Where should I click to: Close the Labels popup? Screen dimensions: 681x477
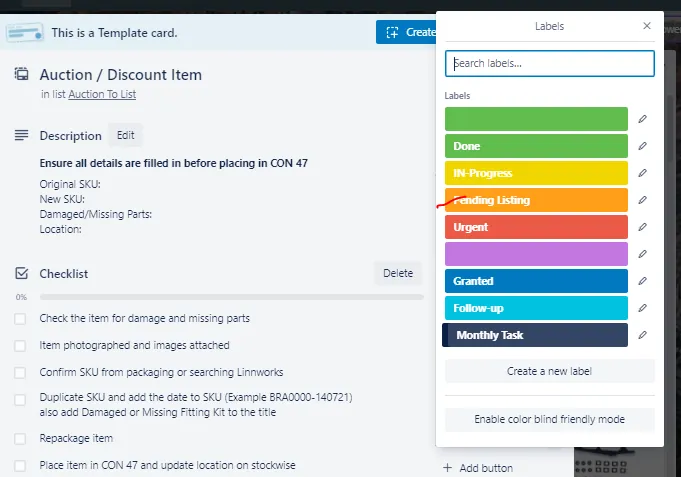[x=647, y=26]
